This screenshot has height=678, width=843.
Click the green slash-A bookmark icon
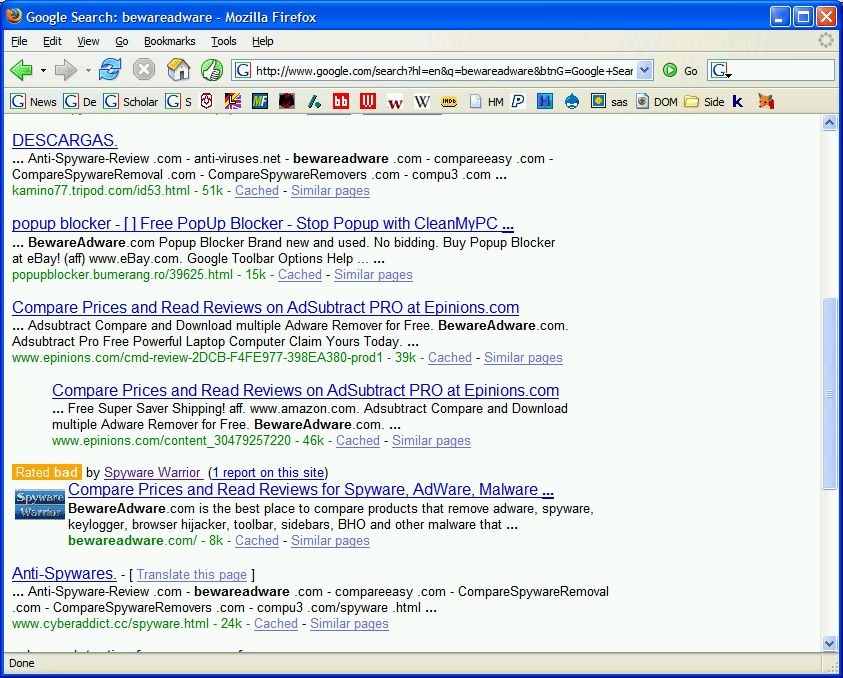314,101
